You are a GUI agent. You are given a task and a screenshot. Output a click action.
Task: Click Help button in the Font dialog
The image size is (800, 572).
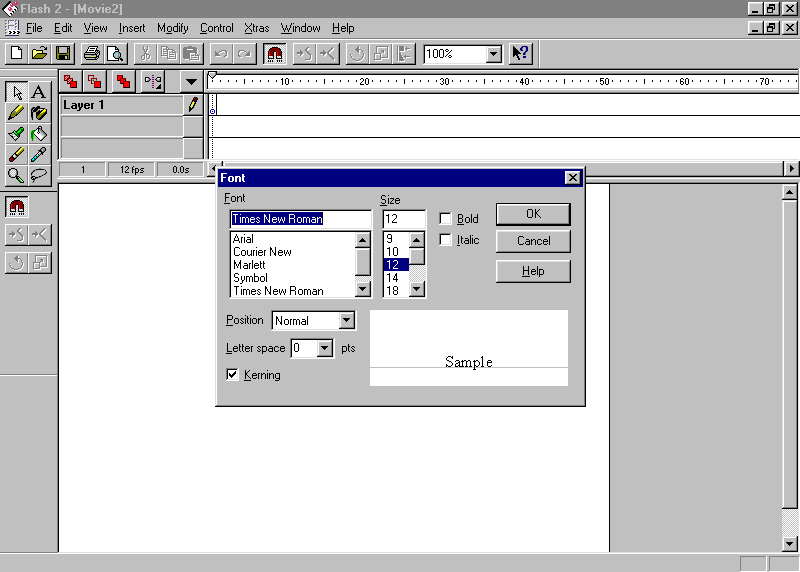pos(533,271)
